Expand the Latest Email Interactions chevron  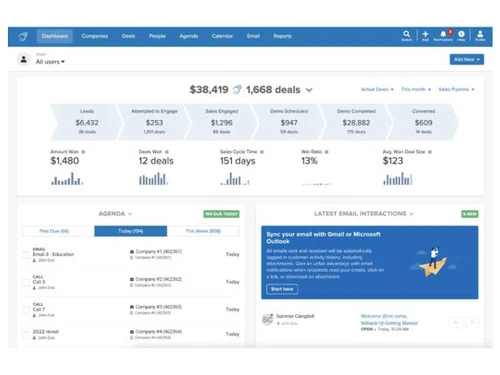coord(411,214)
